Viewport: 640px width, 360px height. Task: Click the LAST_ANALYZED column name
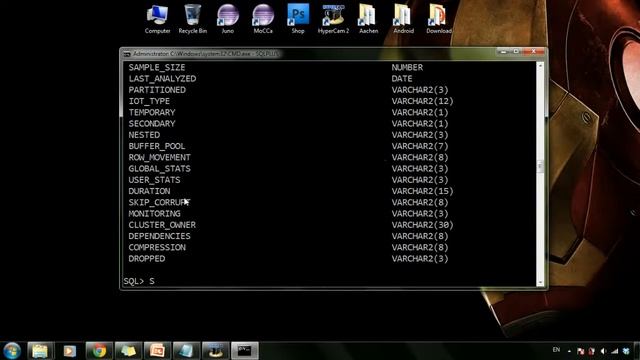coord(162,79)
